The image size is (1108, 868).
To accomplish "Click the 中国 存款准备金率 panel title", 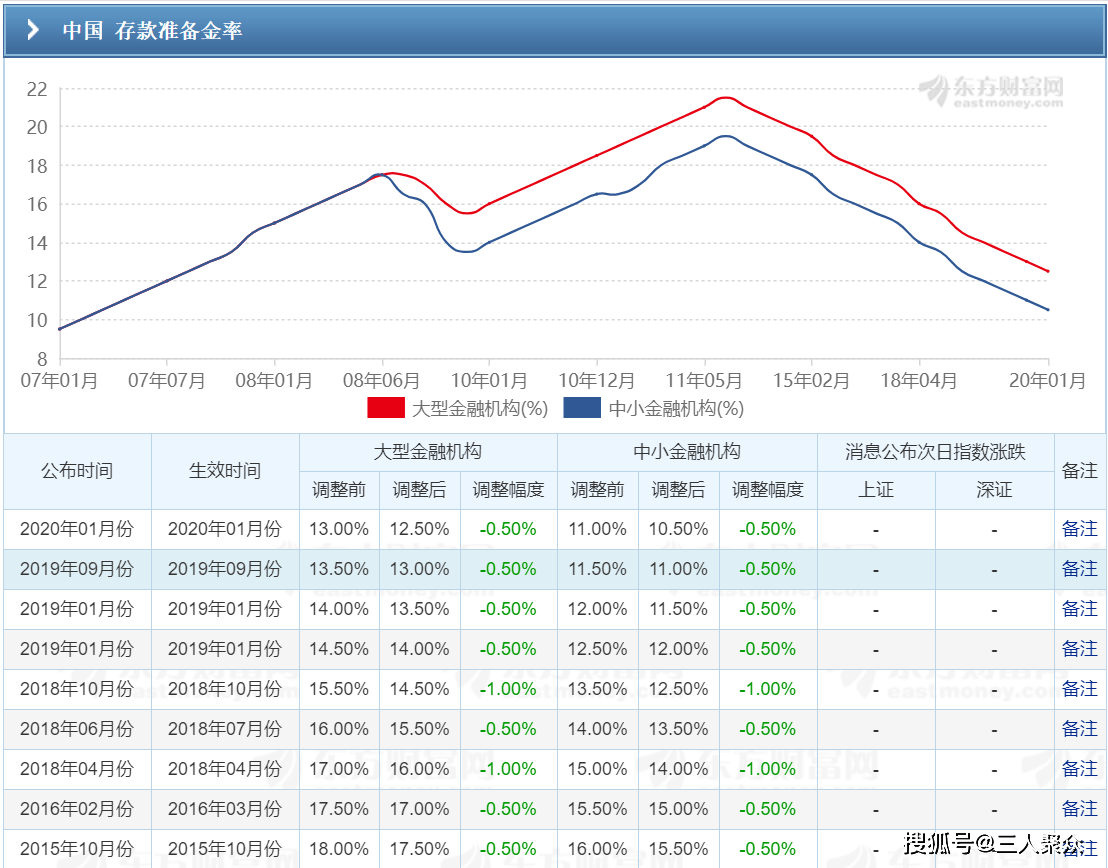I will (x=152, y=30).
